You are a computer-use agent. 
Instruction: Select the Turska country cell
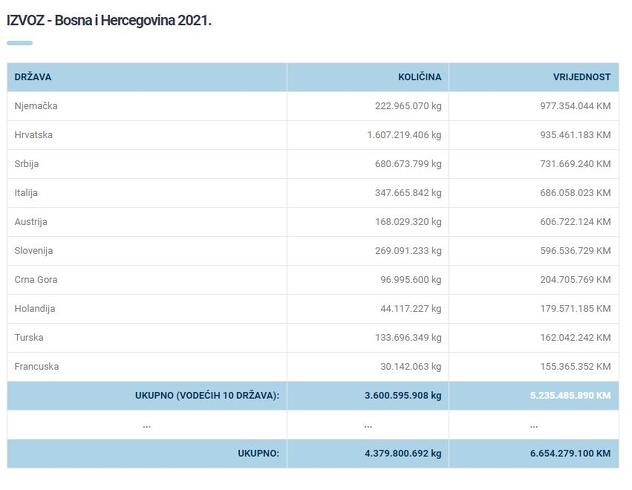pos(29,338)
